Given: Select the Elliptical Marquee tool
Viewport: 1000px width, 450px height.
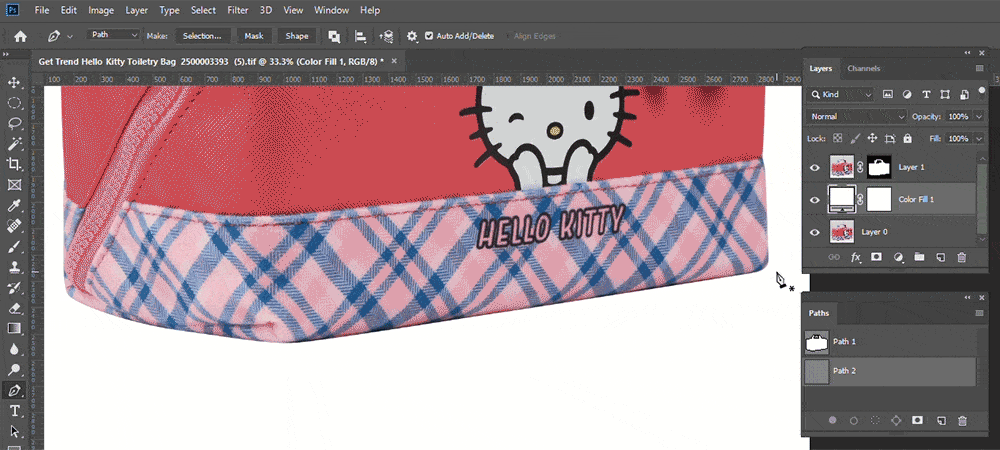Looking at the screenshot, I should coord(14,103).
